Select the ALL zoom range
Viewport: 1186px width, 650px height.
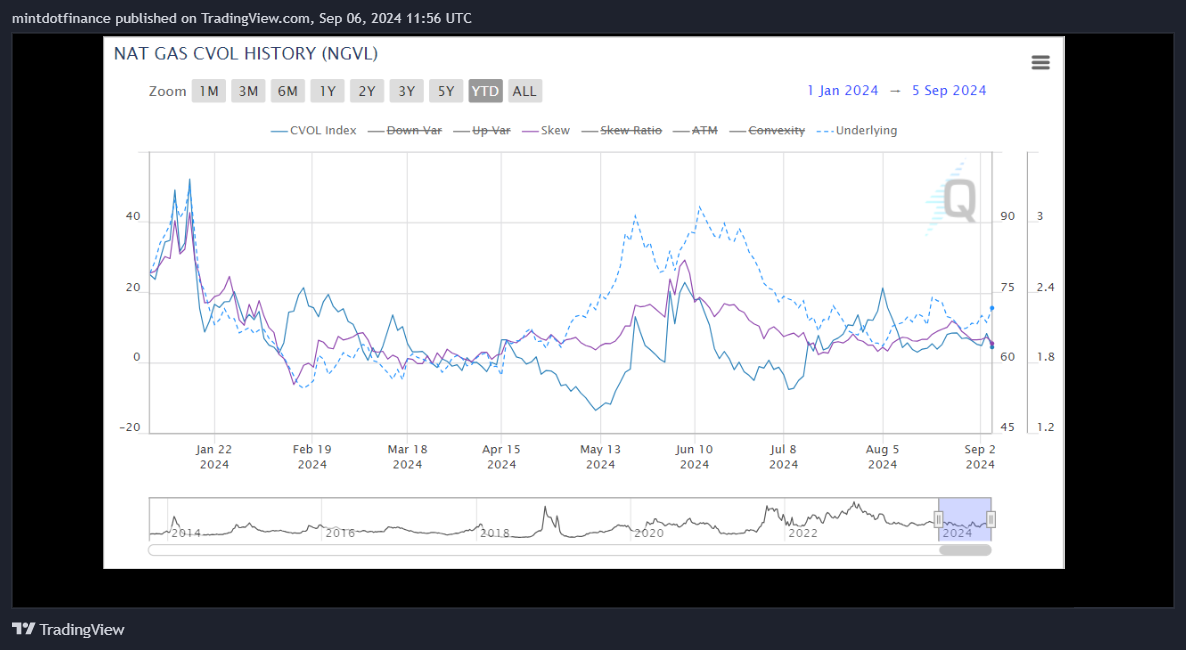click(524, 91)
